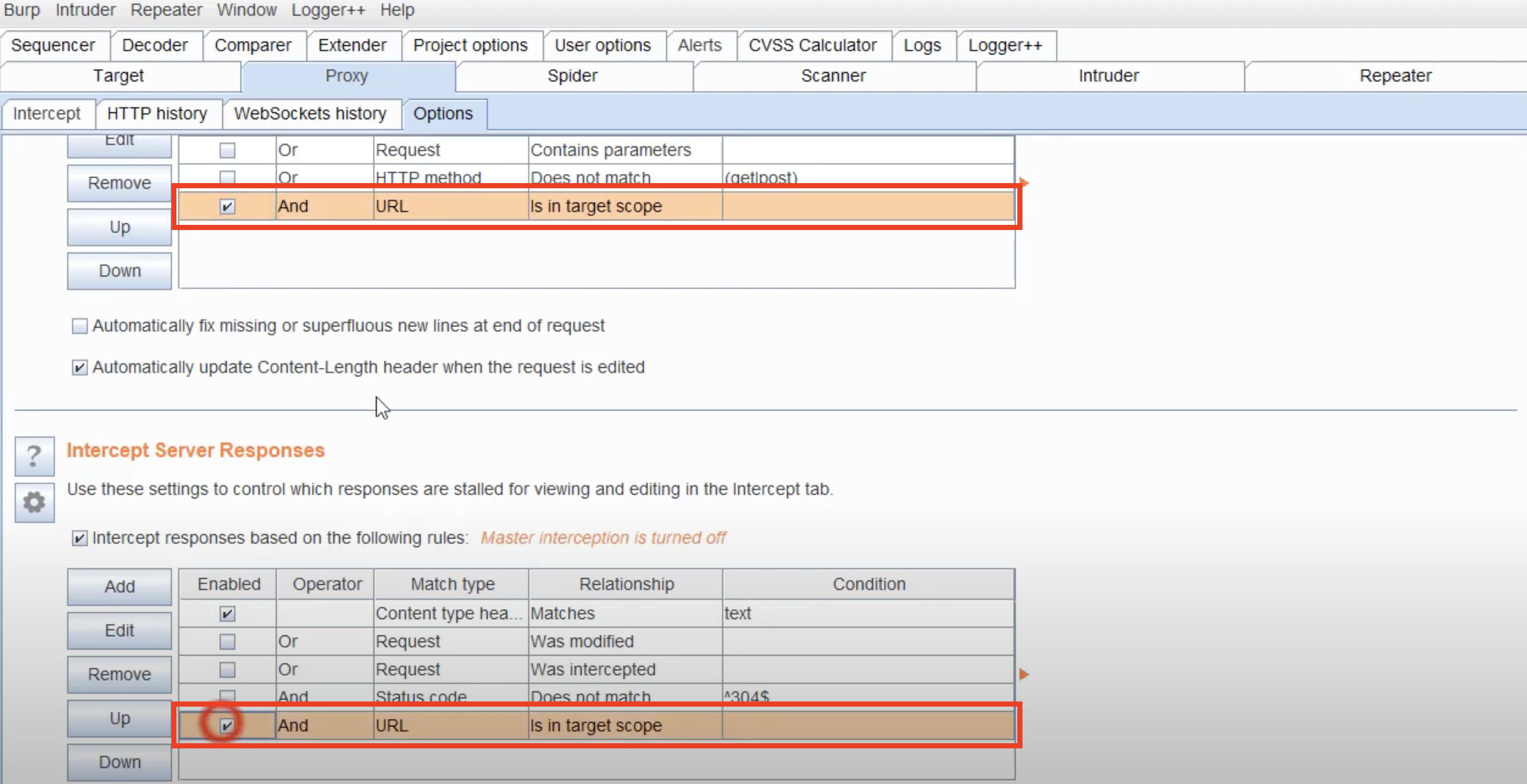The height and width of the screenshot is (784, 1527).
Task: Select the 'Request Was intercepted' rule row
Action: click(593, 669)
